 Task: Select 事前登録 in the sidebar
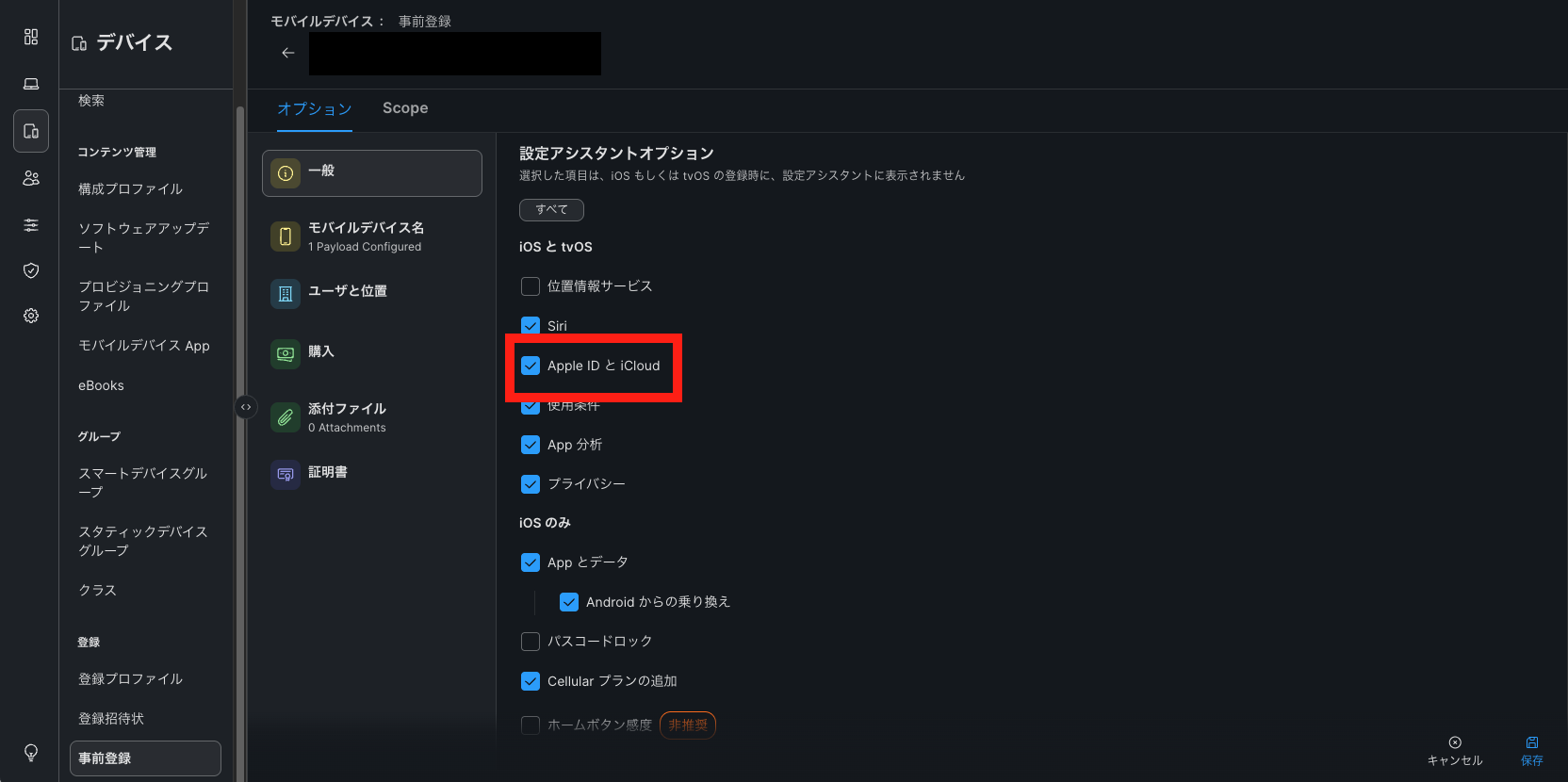coord(145,758)
